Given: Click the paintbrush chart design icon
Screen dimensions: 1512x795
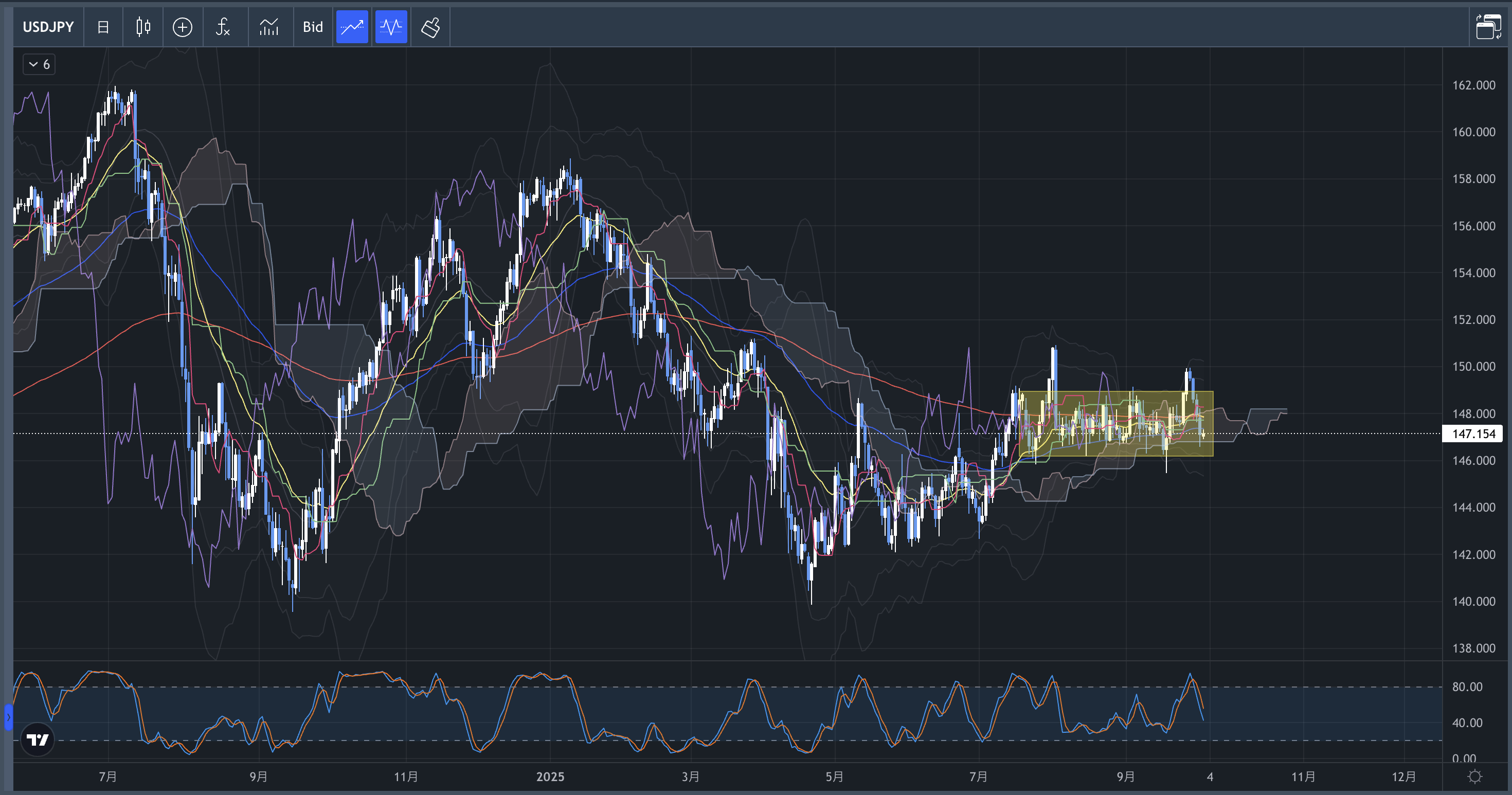Looking at the screenshot, I should 430,27.
